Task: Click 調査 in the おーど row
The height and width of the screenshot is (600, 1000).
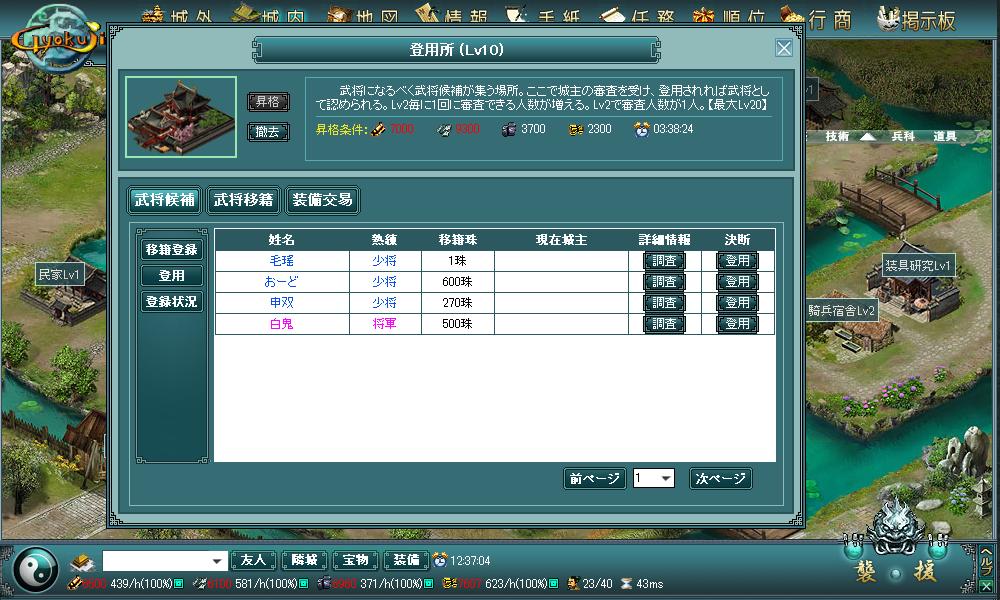Action: [x=664, y=282]
